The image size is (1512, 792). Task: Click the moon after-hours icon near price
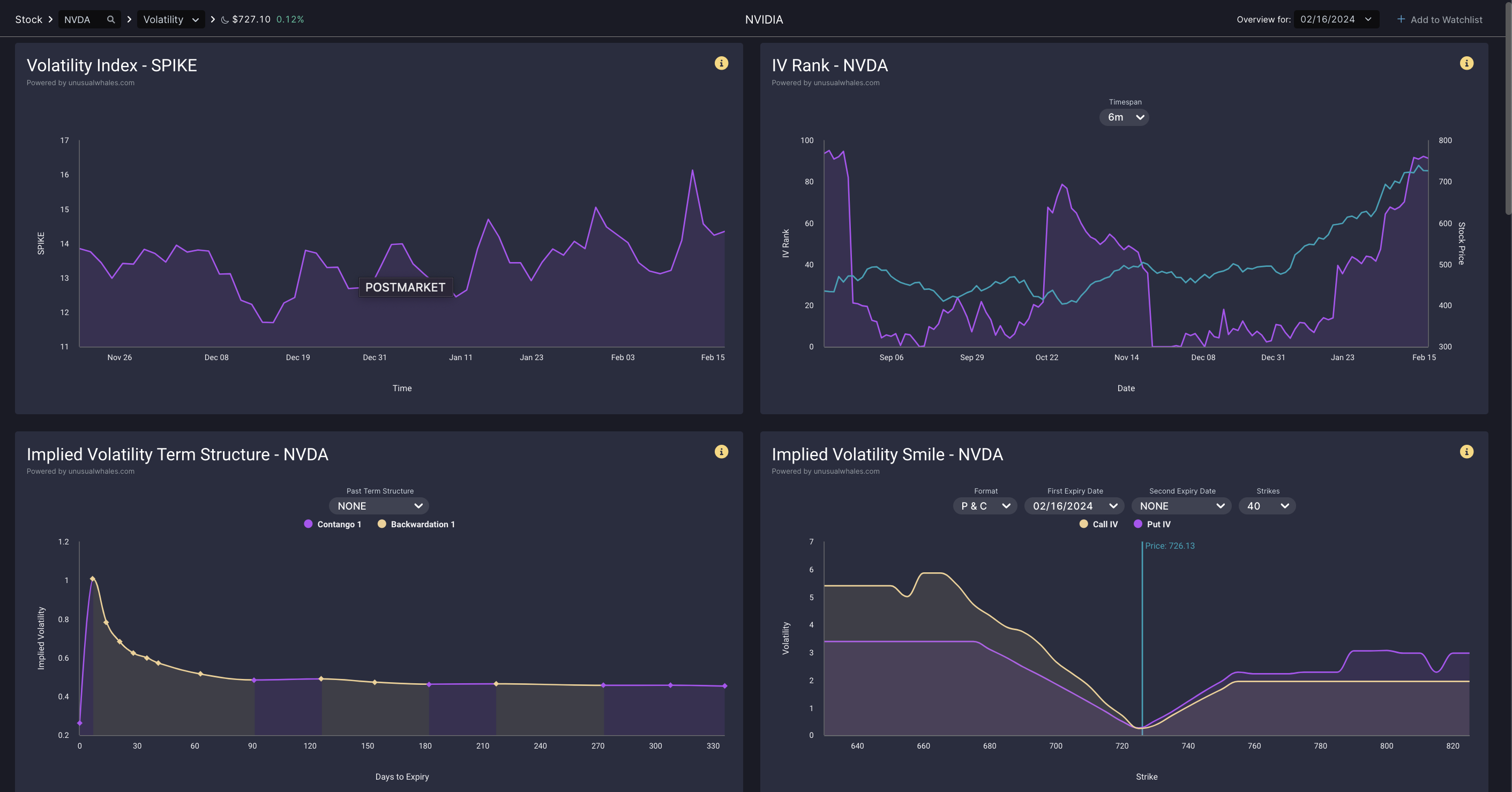pos(225,20)
